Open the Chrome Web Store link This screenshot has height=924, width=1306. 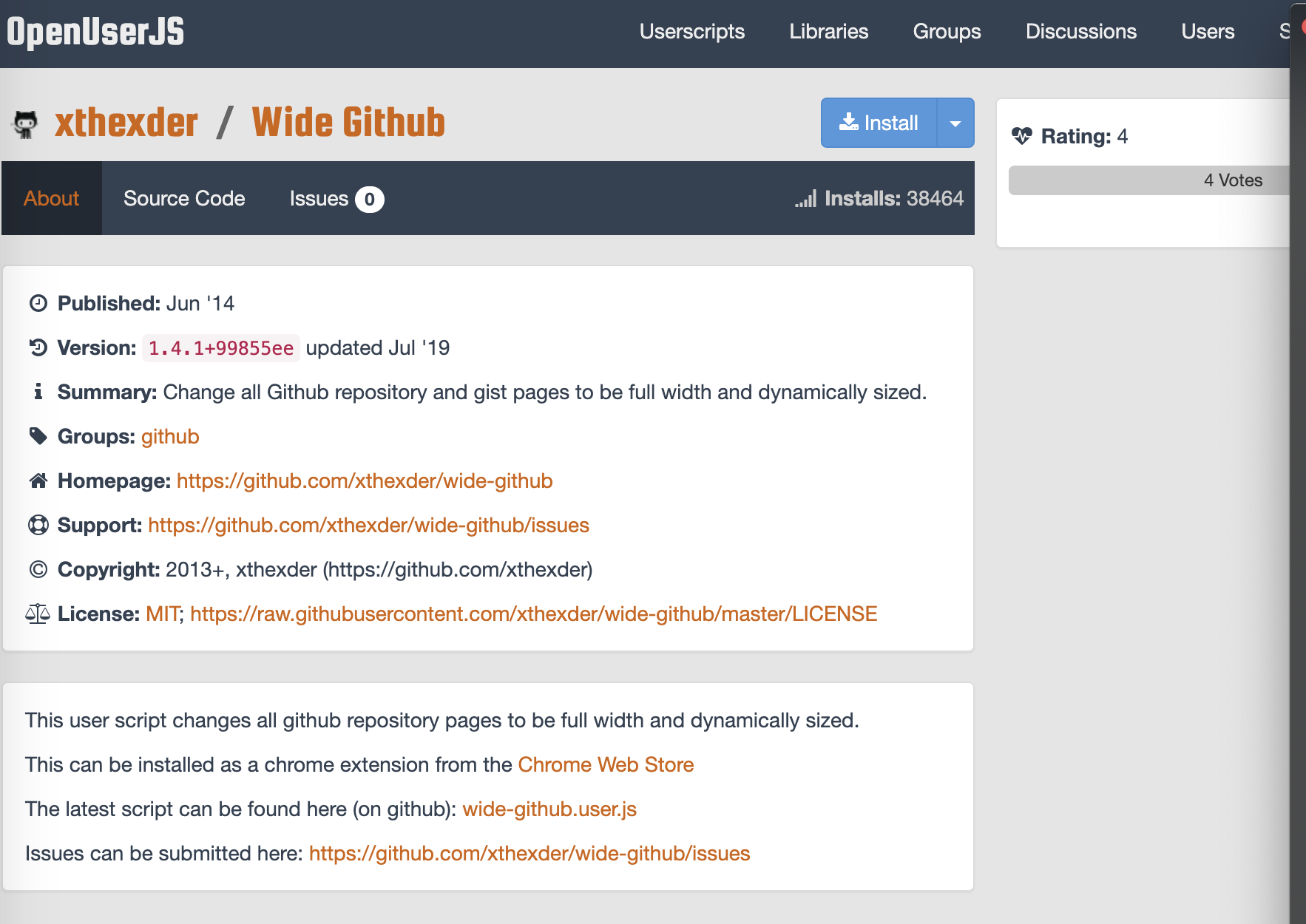[606, 764]
